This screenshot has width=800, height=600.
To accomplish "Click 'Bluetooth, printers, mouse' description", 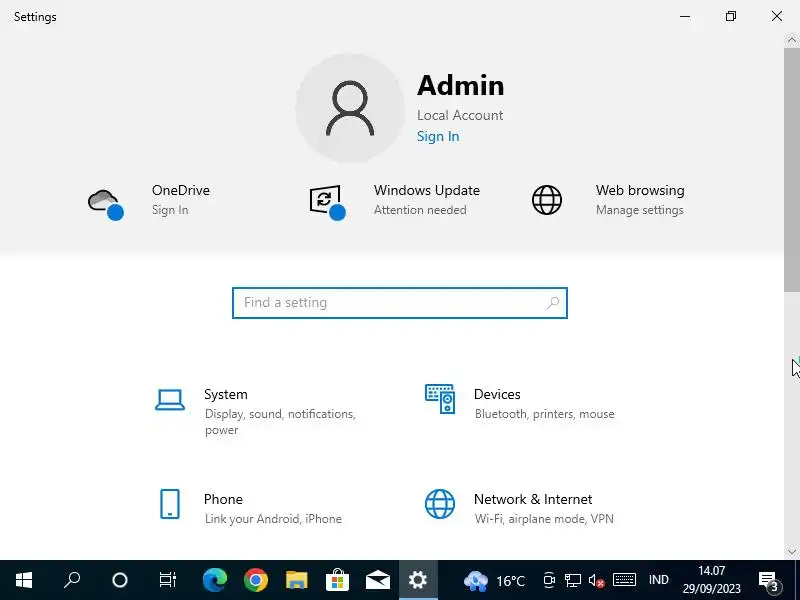I will coord(544,414).
